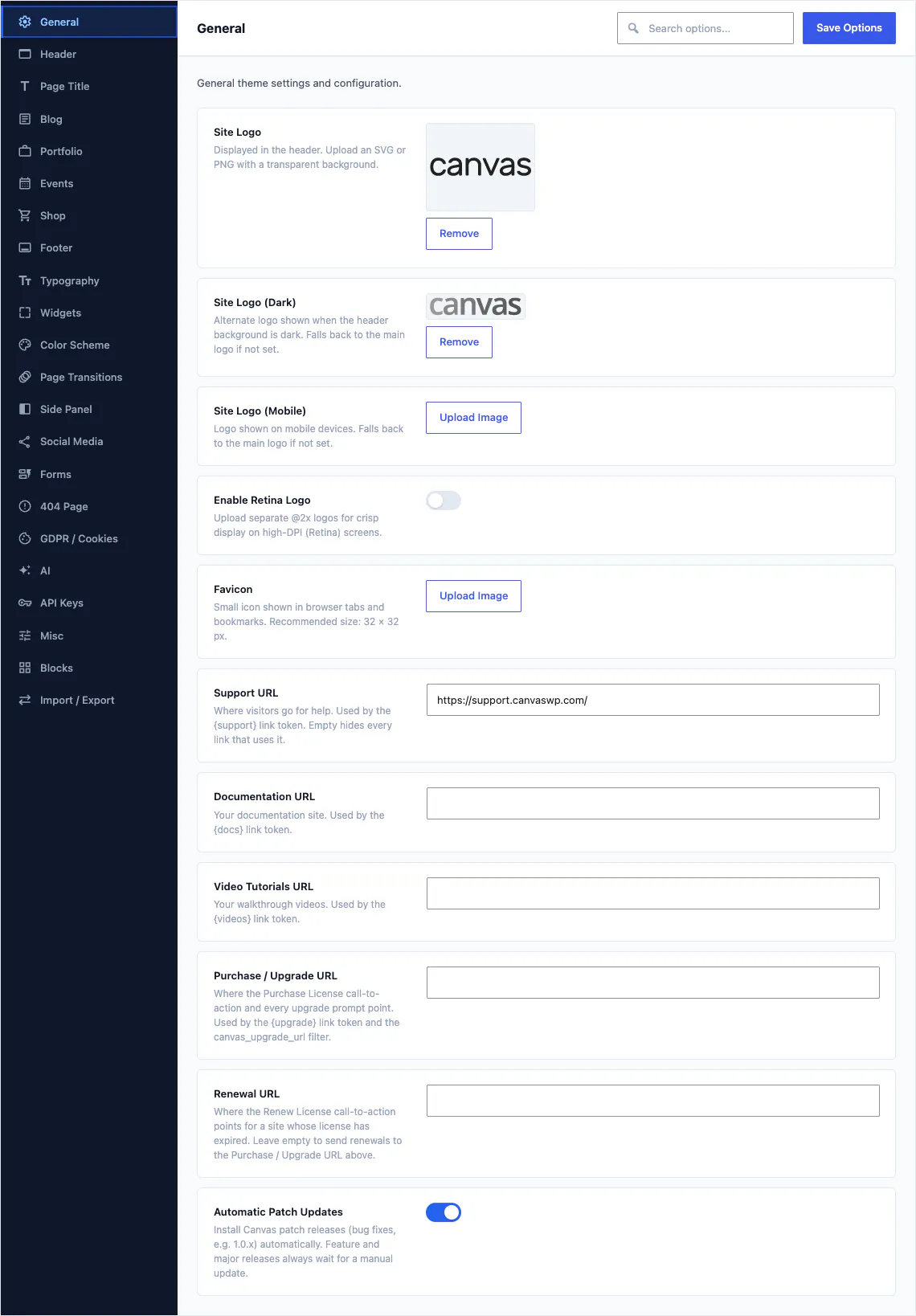916x1316 pixels.
Task: Go to Color Scheme settings
Action: point(88,345)
